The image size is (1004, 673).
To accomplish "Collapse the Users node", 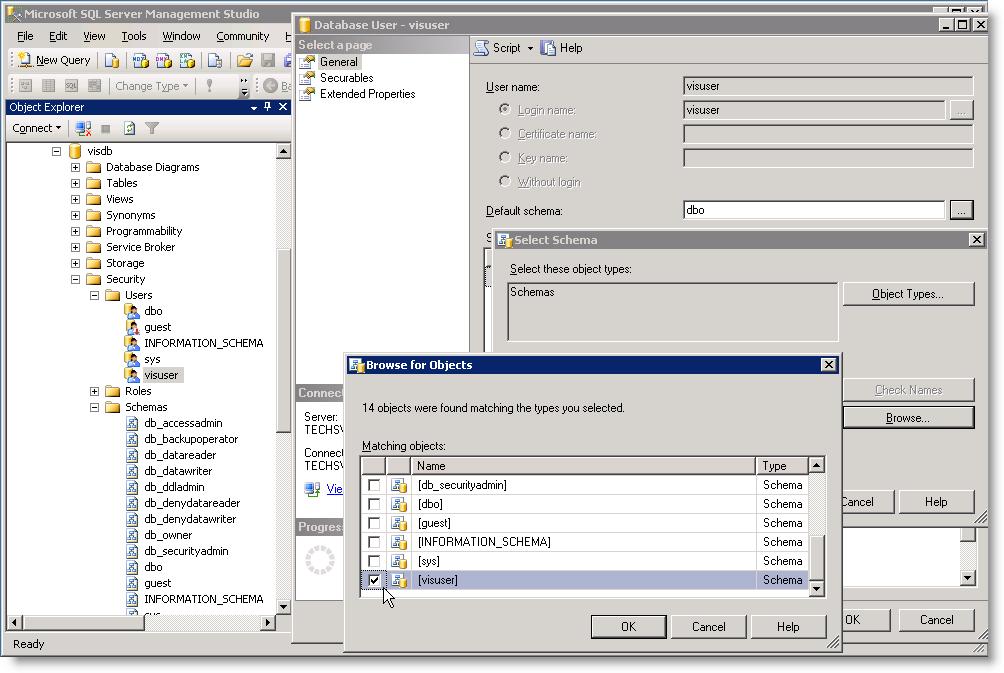I will (x=95, y=296).
